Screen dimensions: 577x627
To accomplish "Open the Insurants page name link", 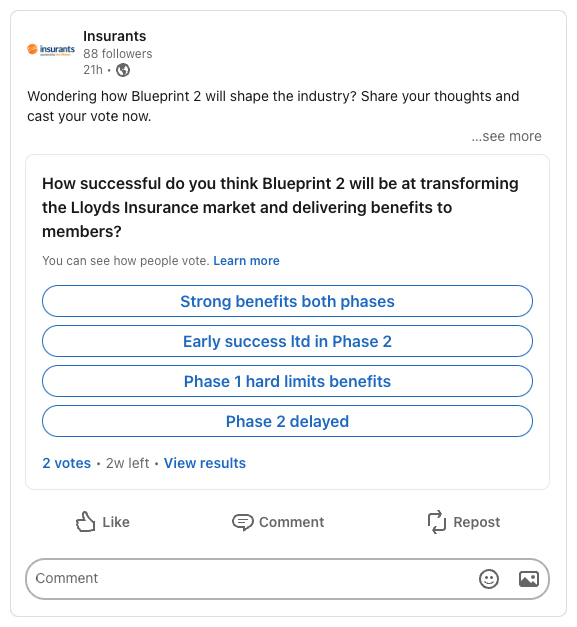I will click(x=114, y=36).
